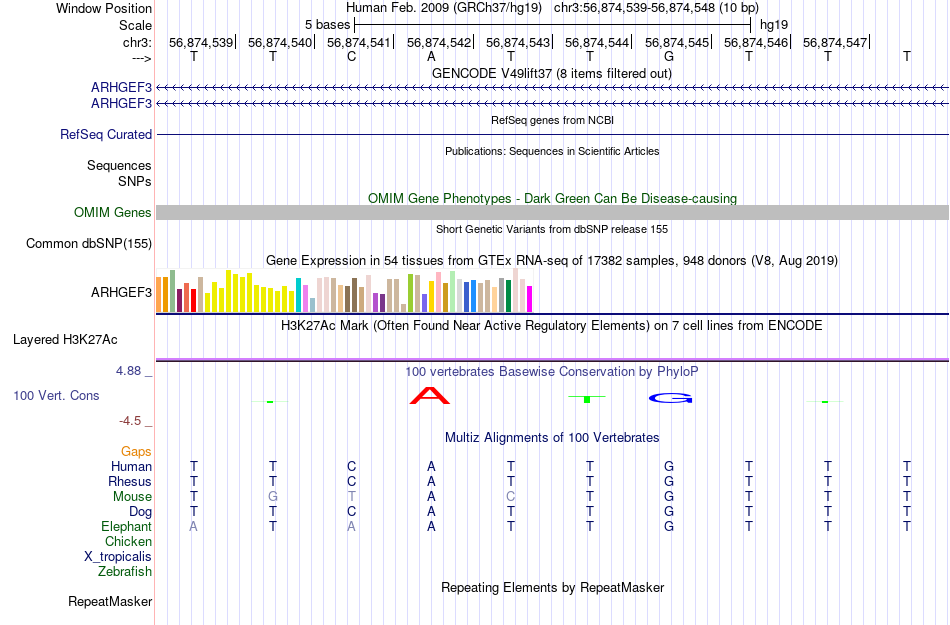Click the gray OMIM Genes bar
950x625 pixels.
pyautogui.click(x=552, y=213)
